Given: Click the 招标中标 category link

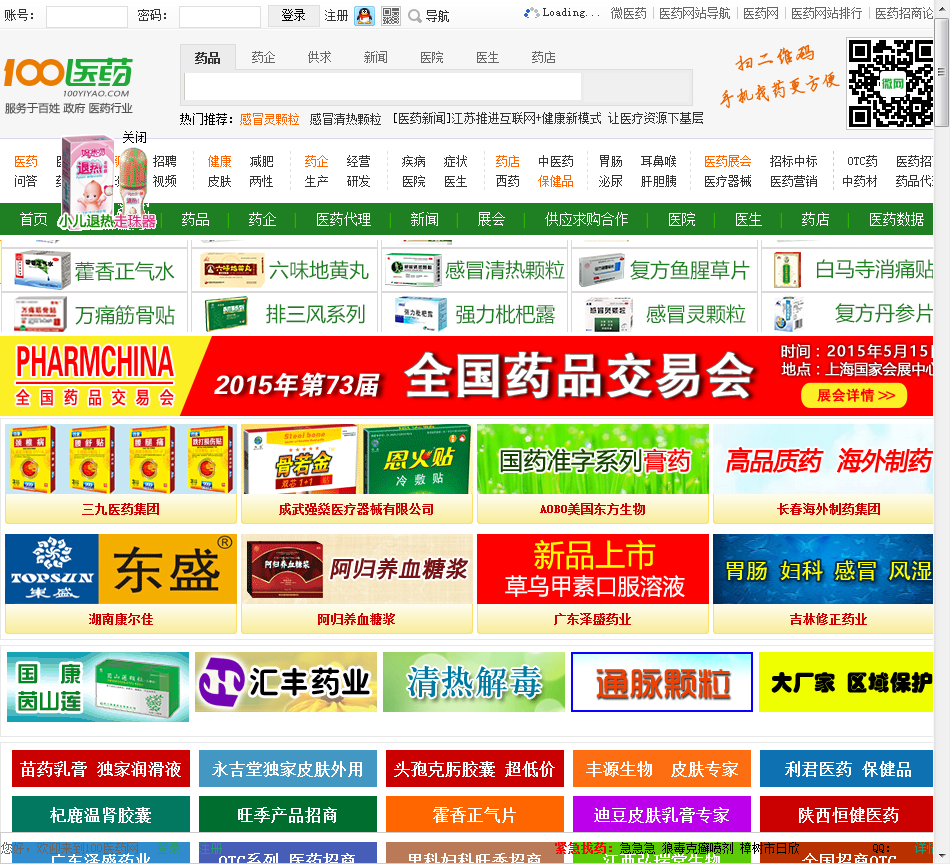Looking at the screenshot, I should [794, 162].
